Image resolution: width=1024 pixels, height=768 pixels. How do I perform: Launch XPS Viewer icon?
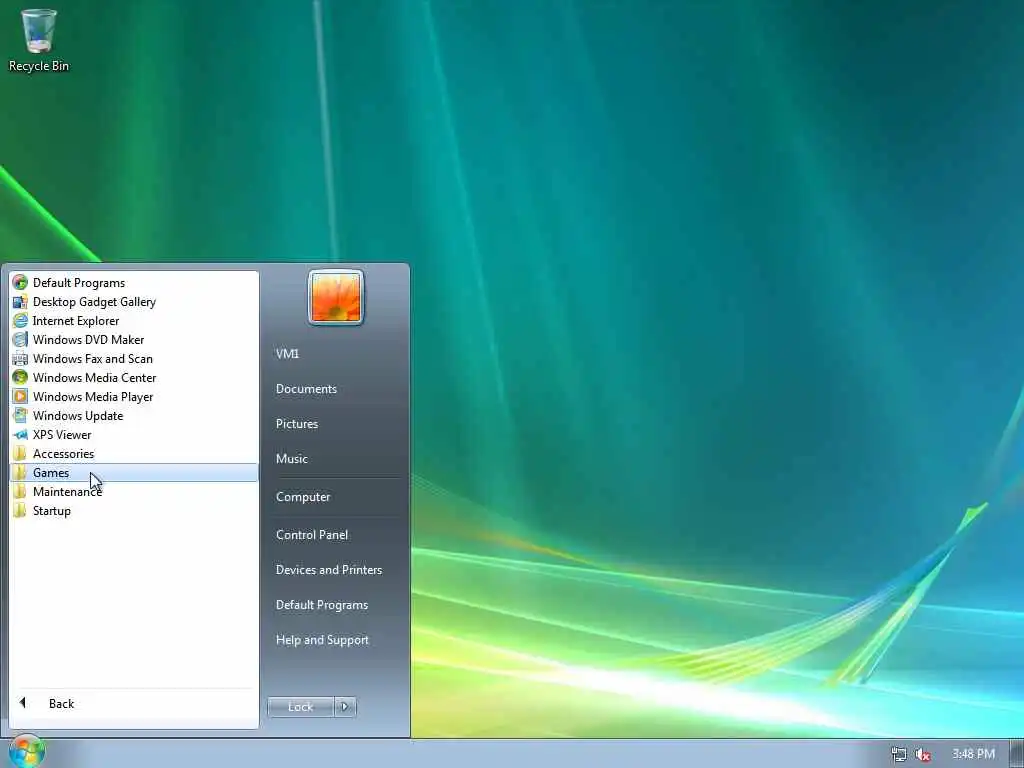[x=20, y=434]
